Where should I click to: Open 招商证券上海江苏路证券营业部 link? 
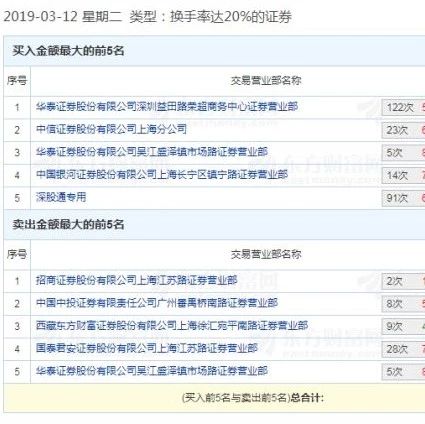(x=136, y=281)
